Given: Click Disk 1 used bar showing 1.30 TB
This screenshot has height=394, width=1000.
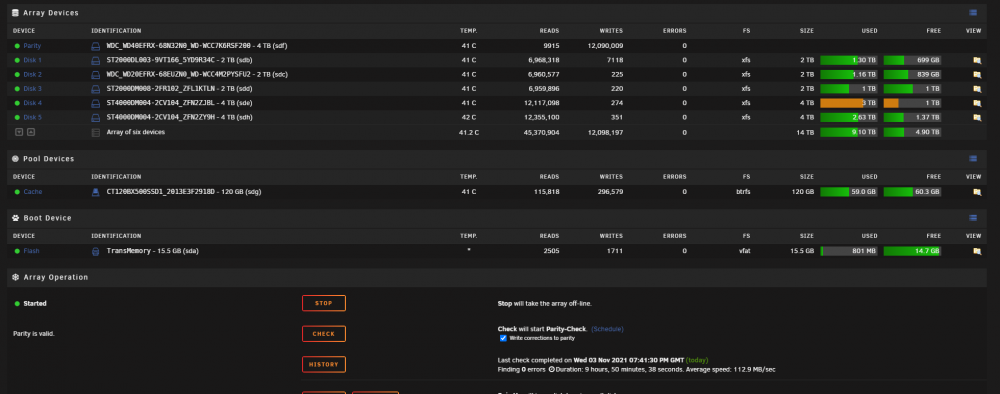Looking at the screenshot, I should coord(849,61).
